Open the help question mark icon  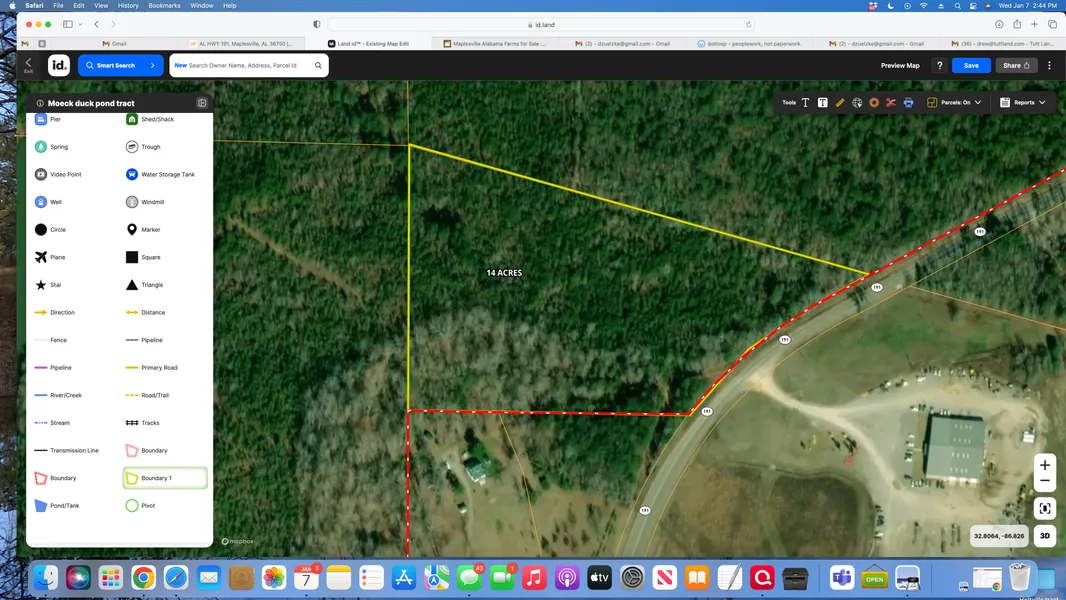point(939,65)
